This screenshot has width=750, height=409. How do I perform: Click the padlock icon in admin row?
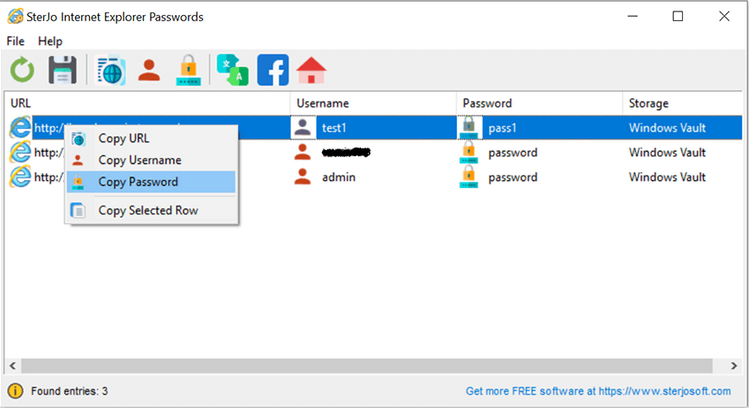pyautogui.click(x=469, y=177)
